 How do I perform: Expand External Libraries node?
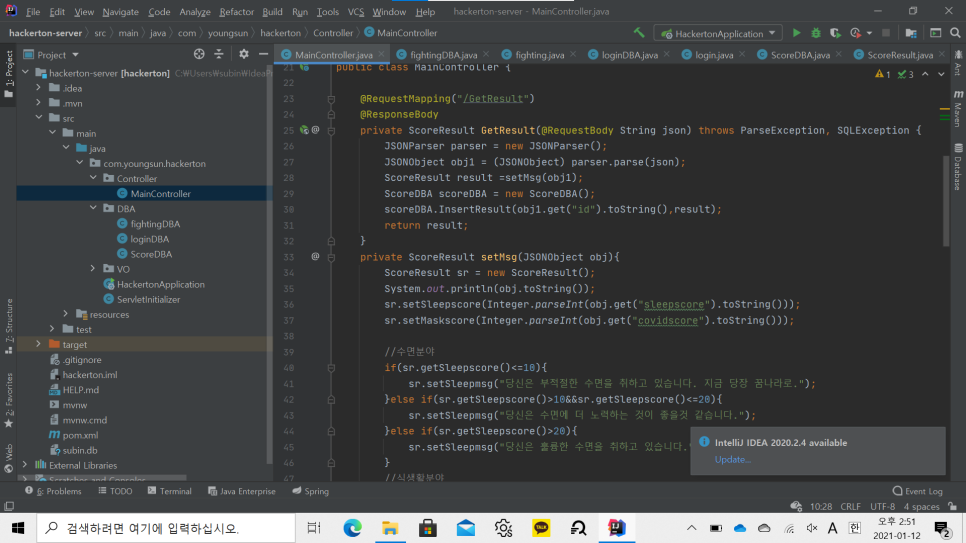25,465
